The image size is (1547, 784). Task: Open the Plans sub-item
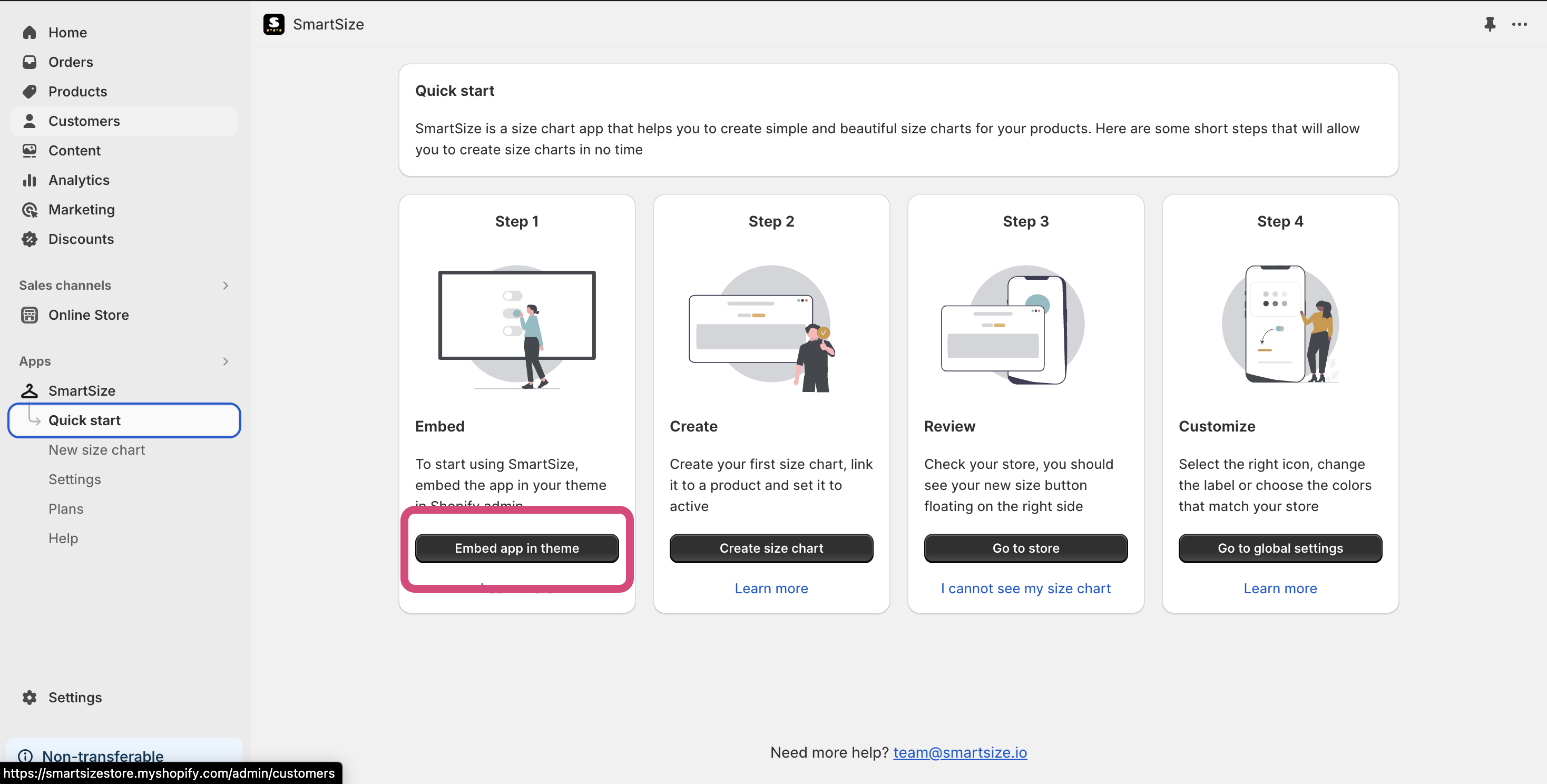point(66,508)
